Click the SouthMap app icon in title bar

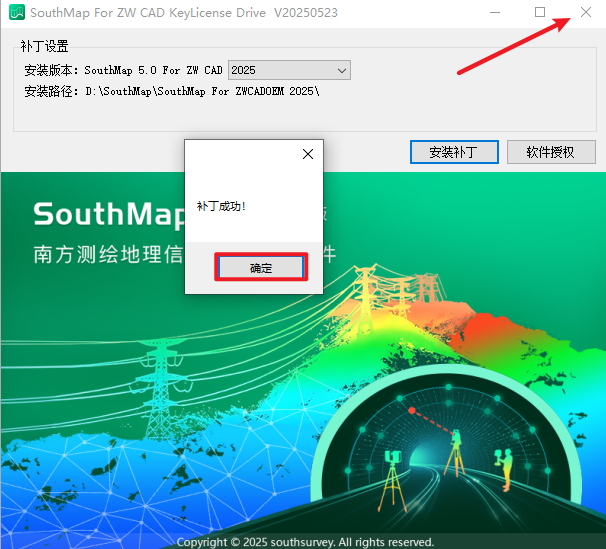pyautogui.click(x=17, y=12)
